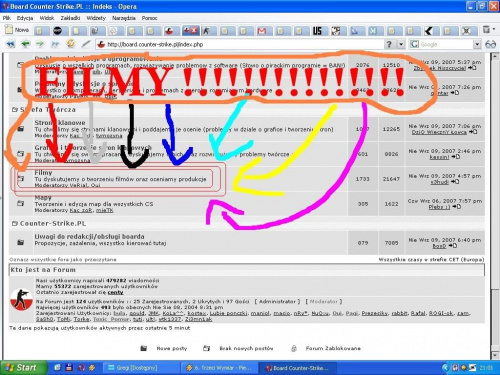Click the Windows Start button
This screenshot has height=375, width=500.
23,368
